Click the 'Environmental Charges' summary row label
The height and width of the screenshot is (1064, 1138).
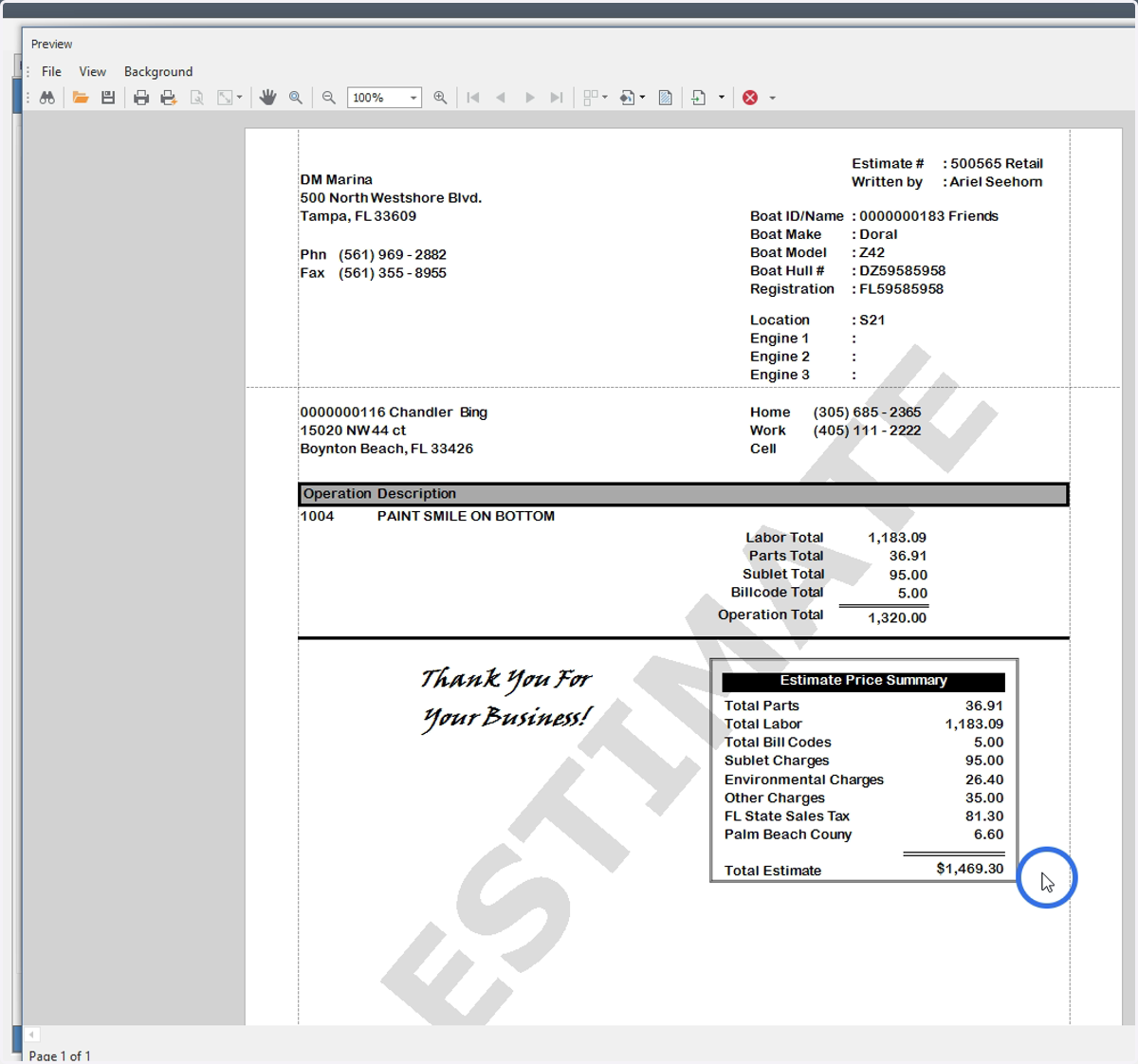(x=804, y=780)
